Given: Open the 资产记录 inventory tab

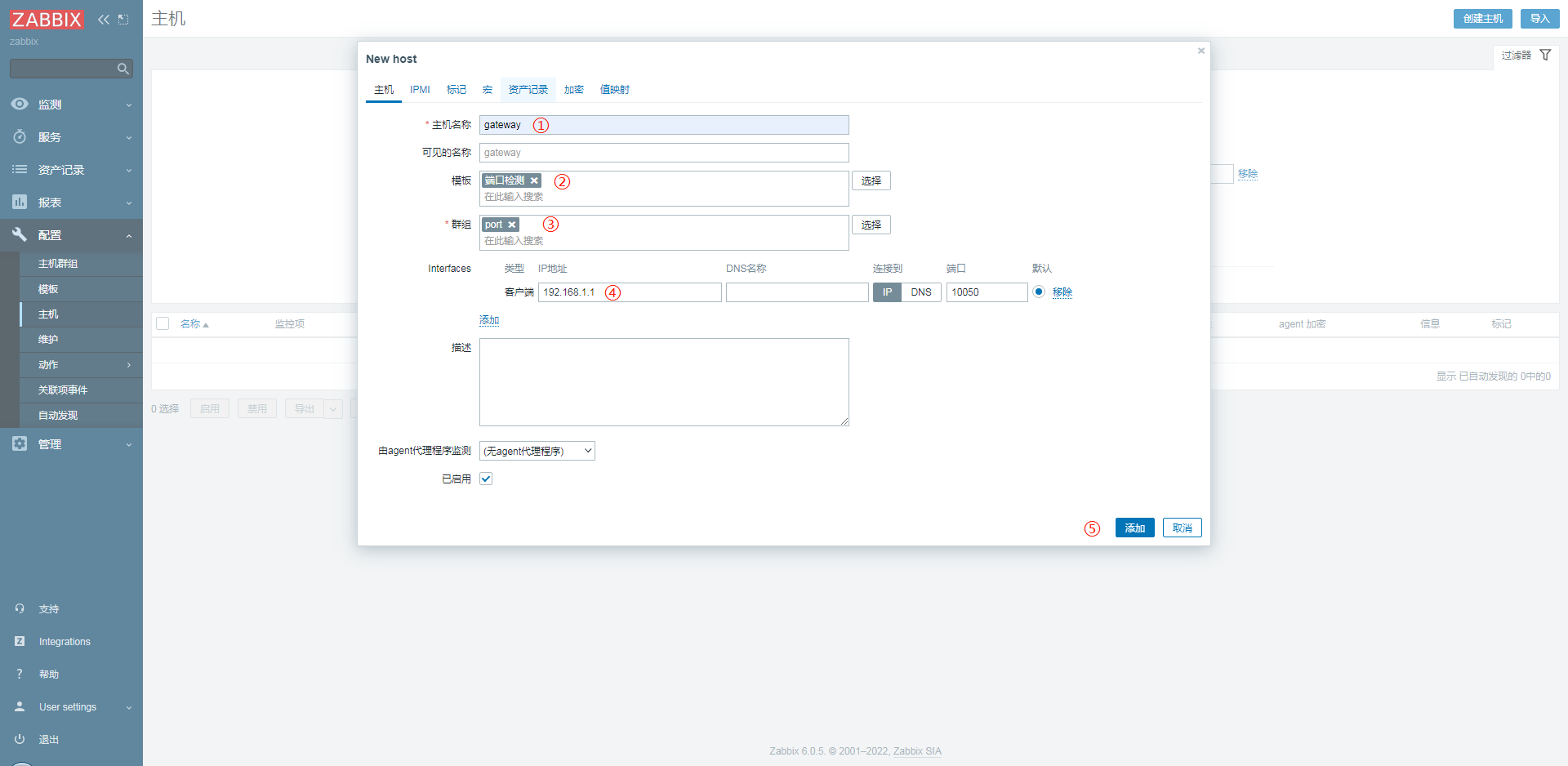Looking at the screenshot, I should (528, 90).
